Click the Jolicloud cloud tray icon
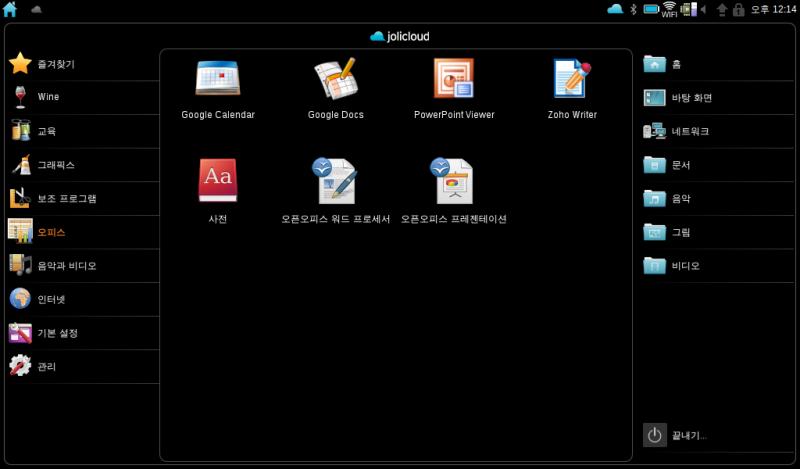This screenshot has width=800, height=469. click(x=615, y=9)
